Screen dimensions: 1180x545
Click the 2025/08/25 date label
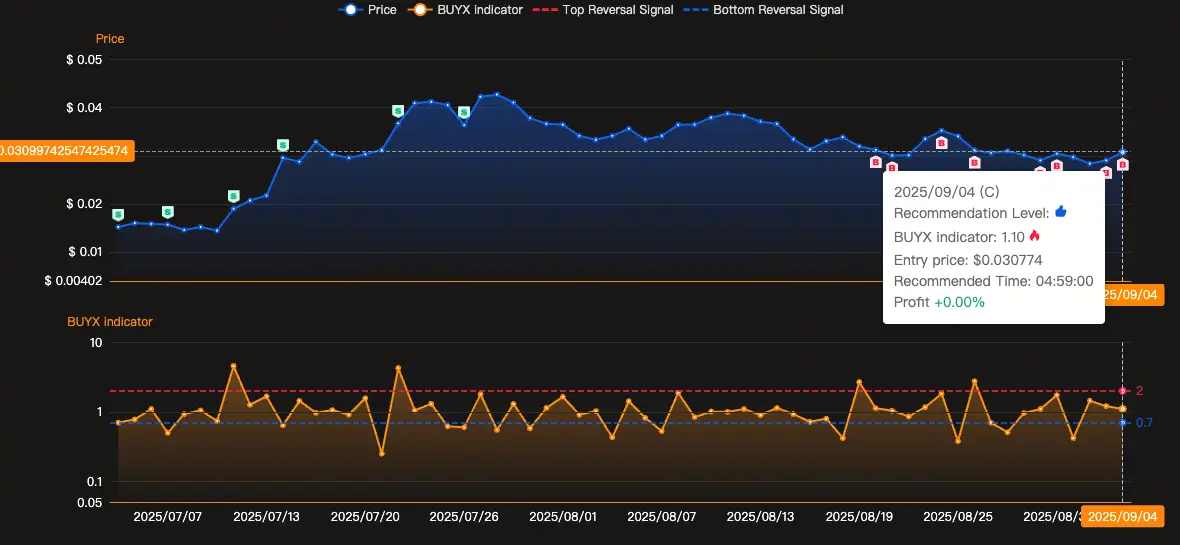point(958,517)
